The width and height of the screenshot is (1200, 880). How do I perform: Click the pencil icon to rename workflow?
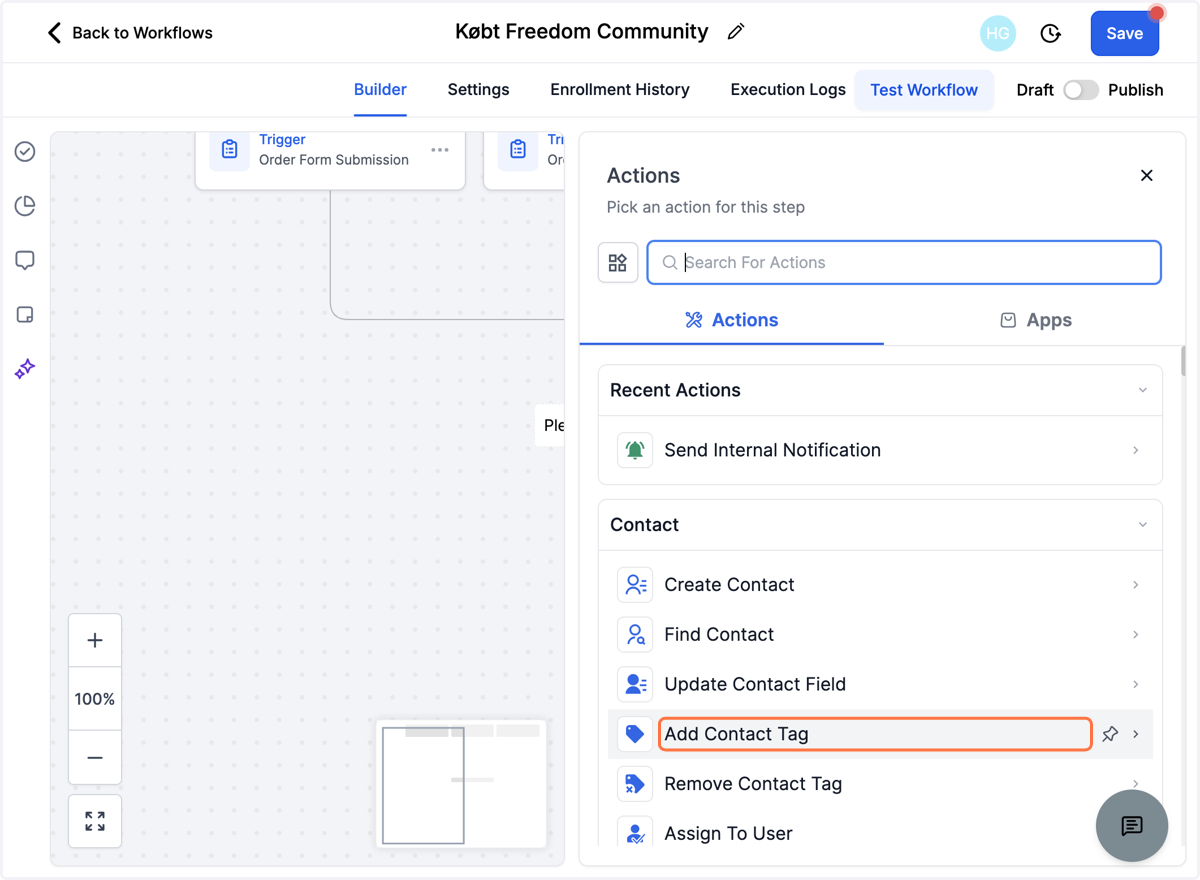(736, 32)
